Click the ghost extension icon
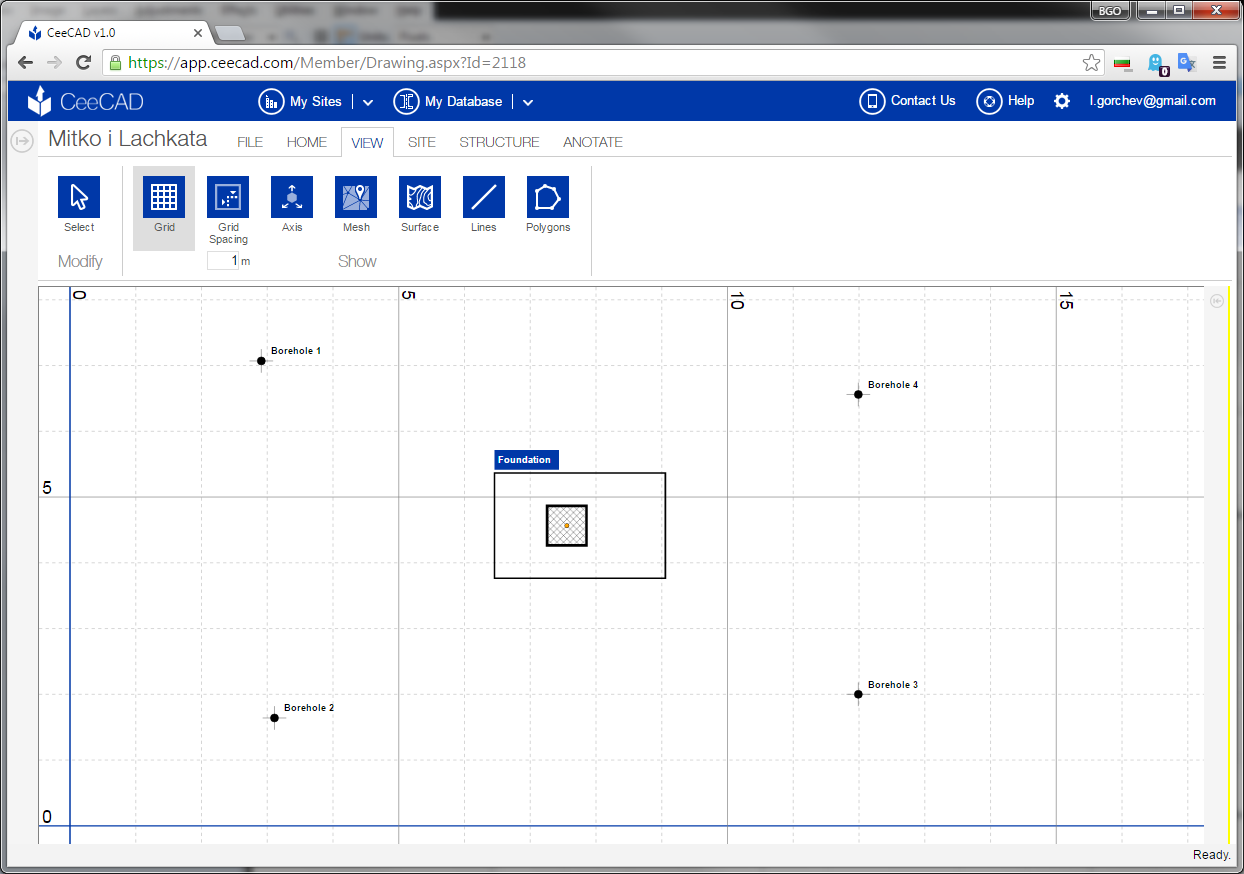Viewport: 1244px width, 874px height. (x=1157, y=64)
